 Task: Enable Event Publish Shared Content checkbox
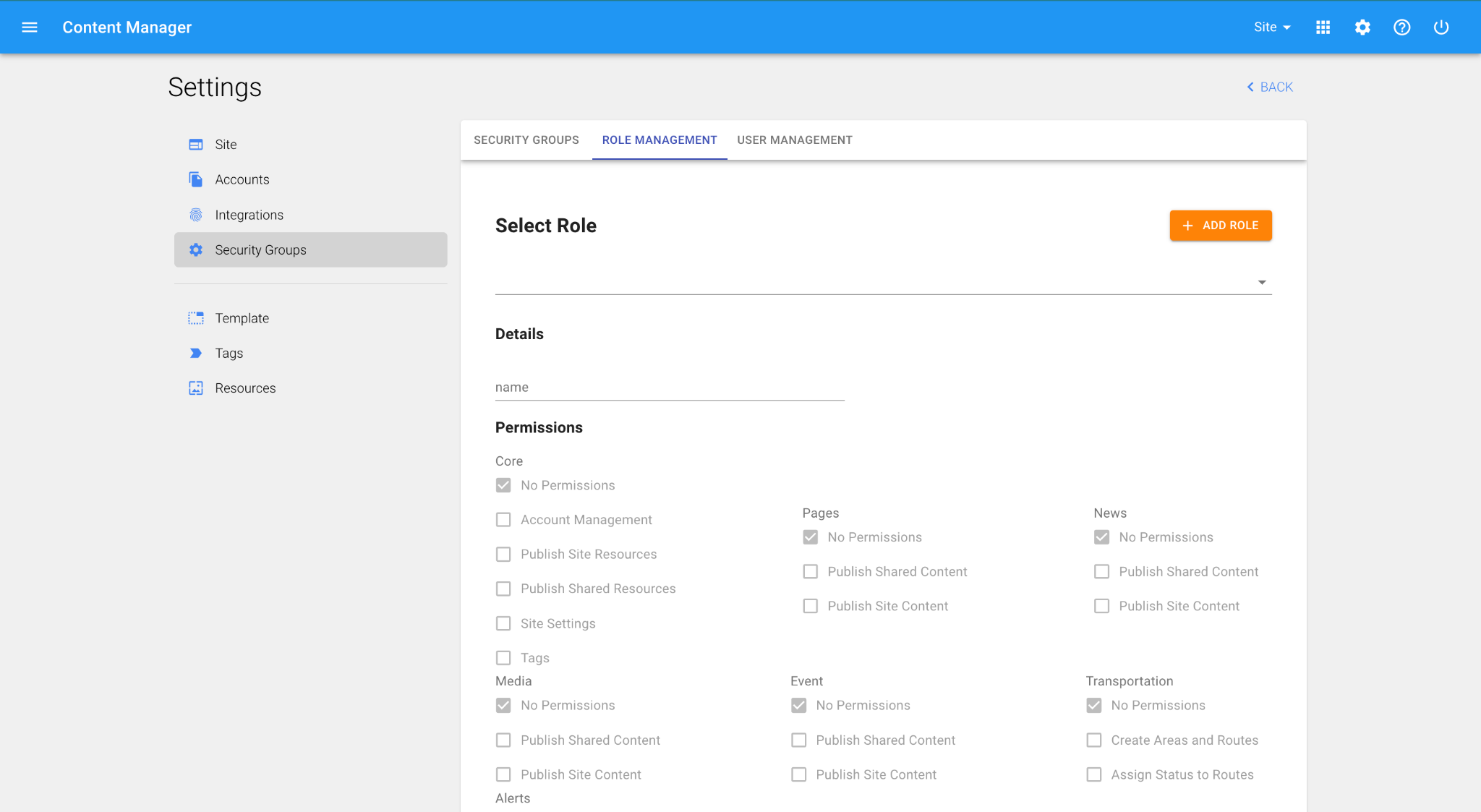tap(799, 740)
